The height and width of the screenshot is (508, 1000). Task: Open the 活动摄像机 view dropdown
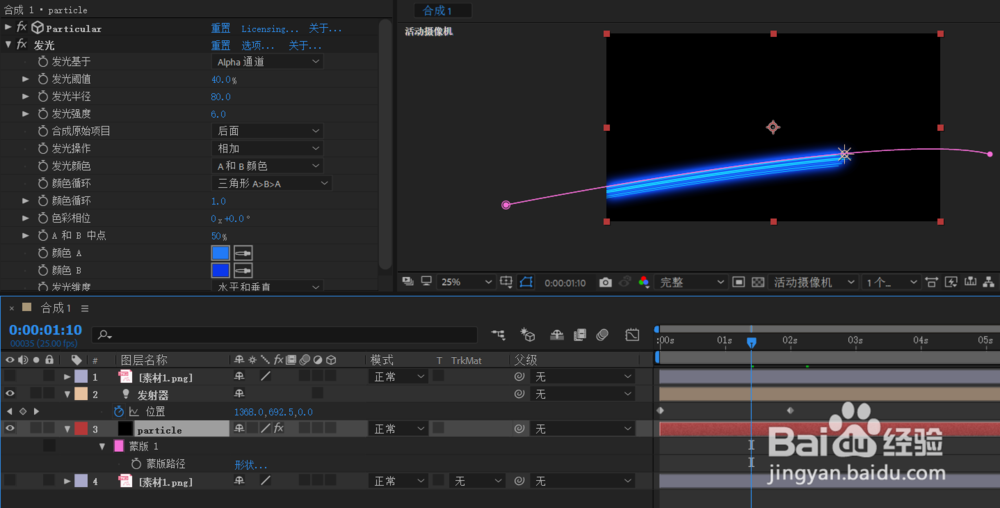(x=812, y=282)
